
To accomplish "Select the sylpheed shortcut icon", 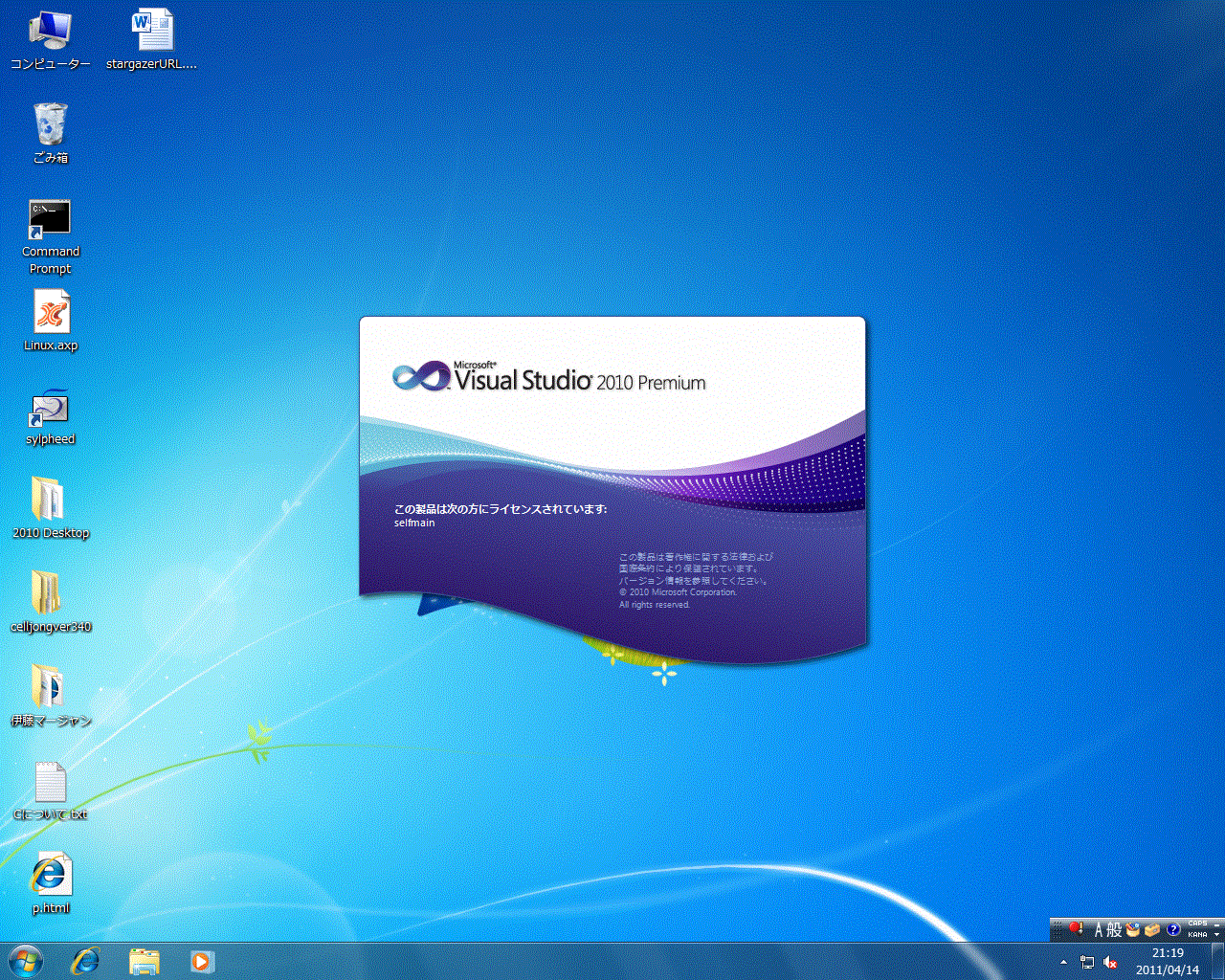I will pyautogui.click(x=51, y=416).
